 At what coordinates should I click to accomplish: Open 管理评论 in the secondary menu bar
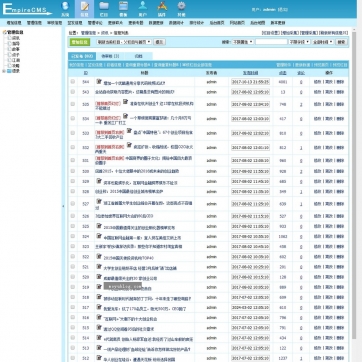point(95,23)
